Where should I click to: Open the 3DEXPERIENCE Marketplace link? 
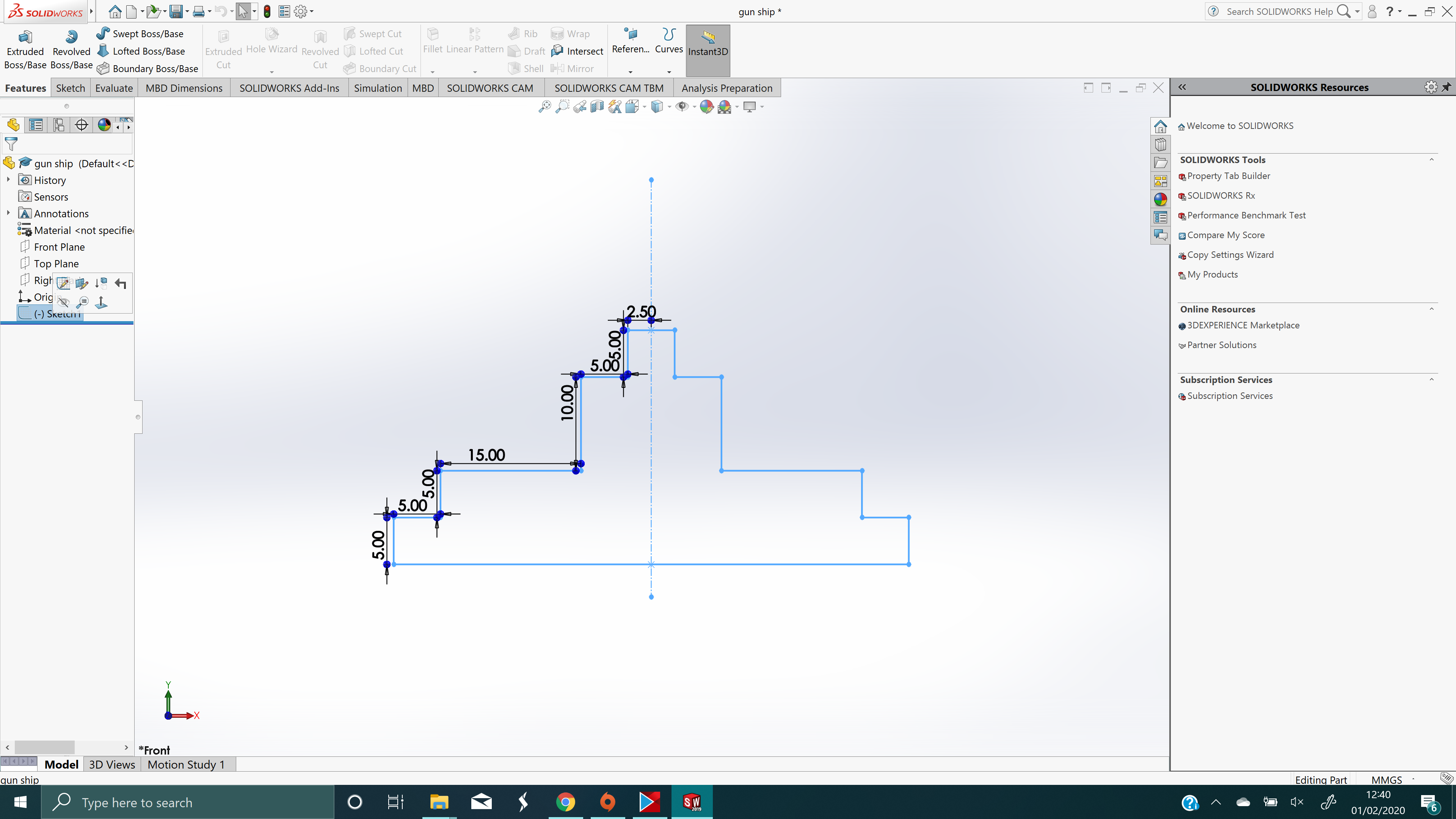pos(1243,326)
